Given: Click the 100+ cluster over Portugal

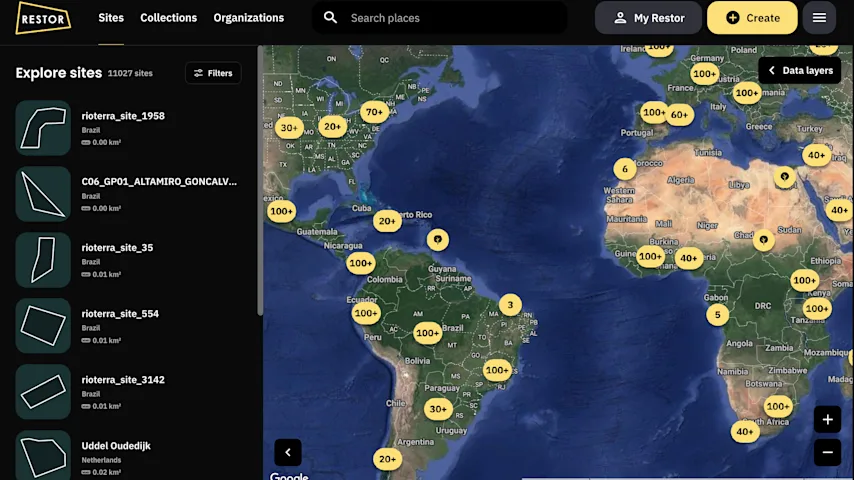Looking at the screenshot, I should (654, 113).
